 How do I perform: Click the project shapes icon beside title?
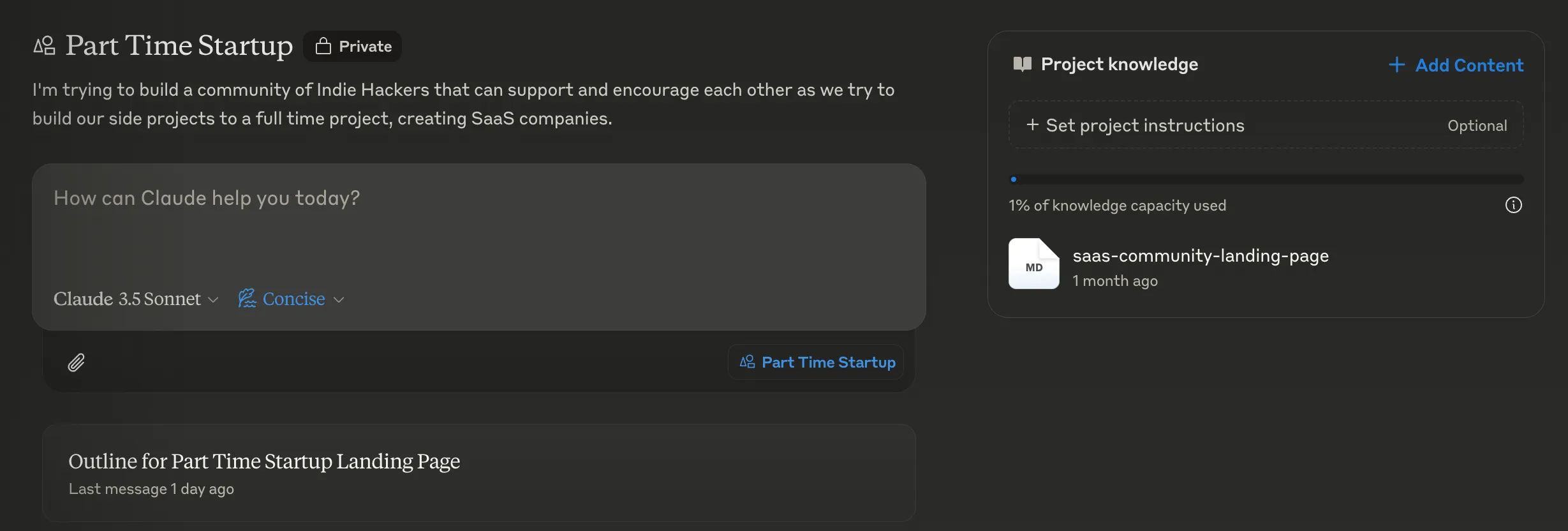tap(45, 46)
